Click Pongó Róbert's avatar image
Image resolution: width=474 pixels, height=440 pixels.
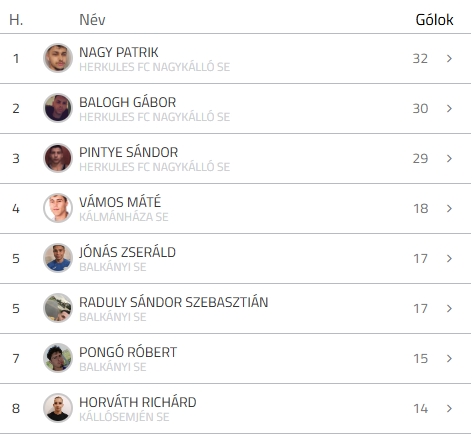pyautogui.click(x=58, y=358)
